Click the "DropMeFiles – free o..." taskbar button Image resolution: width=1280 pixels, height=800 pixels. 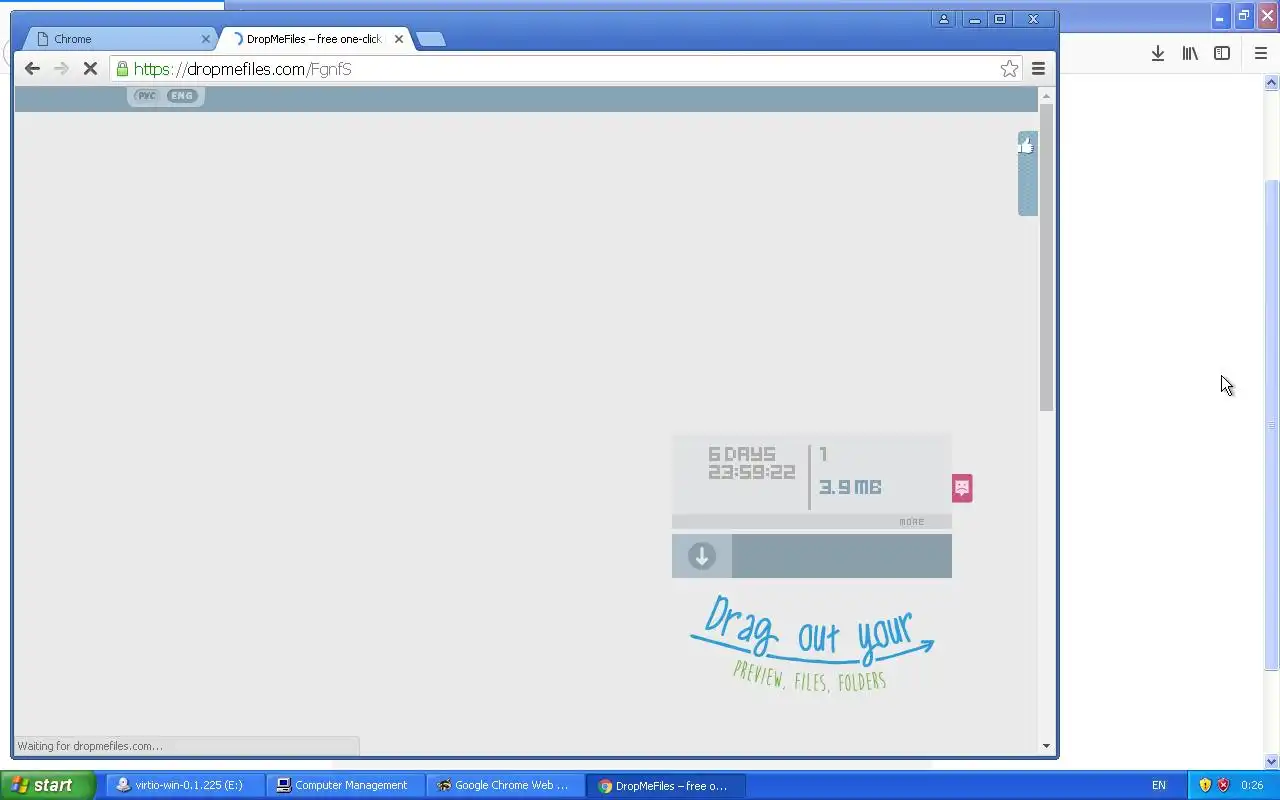tap(665, 785)
